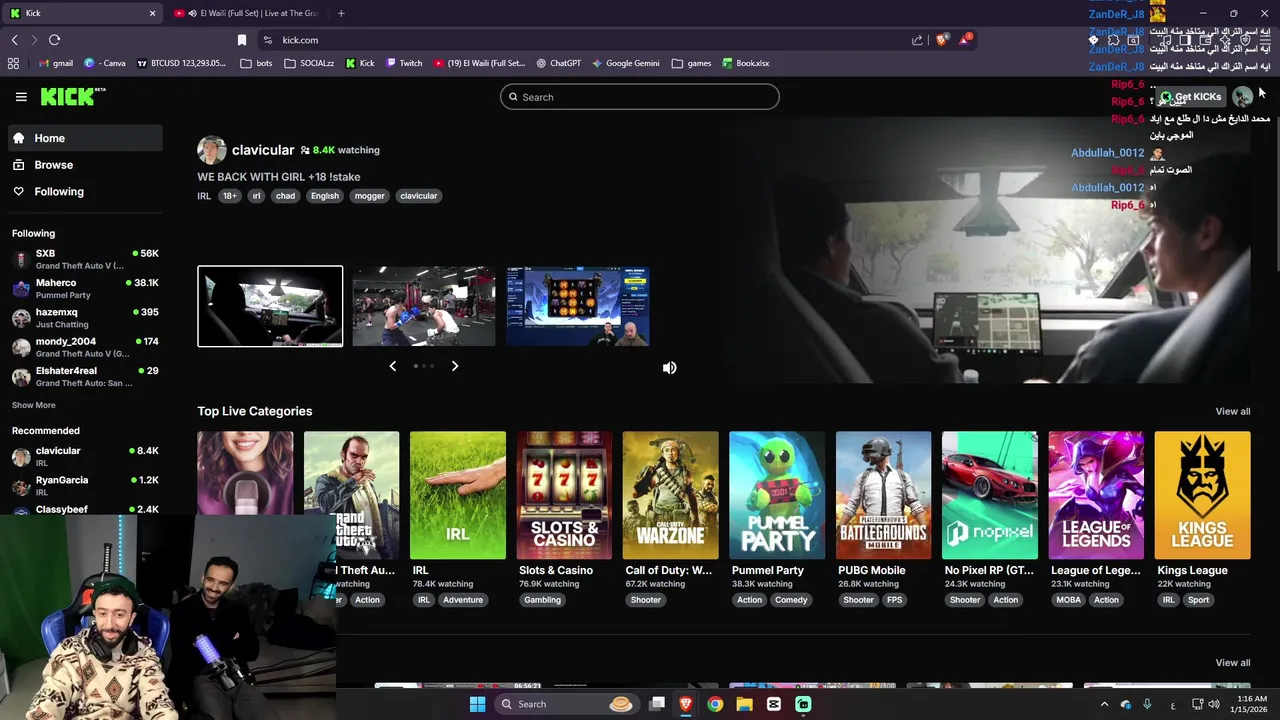Open the Brave Shields icon
This screenshot has width=1280, height=720.
click(x=941, y=40)
